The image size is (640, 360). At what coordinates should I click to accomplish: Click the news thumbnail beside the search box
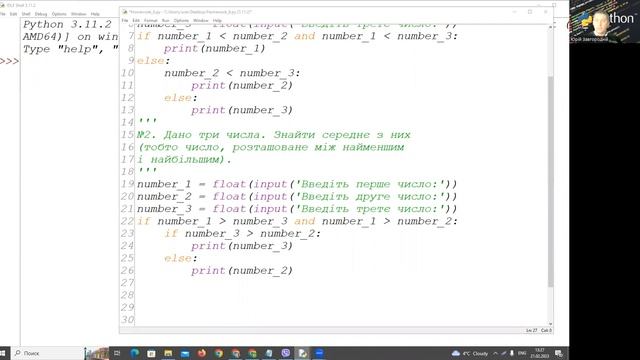click(x=96, y=353)
